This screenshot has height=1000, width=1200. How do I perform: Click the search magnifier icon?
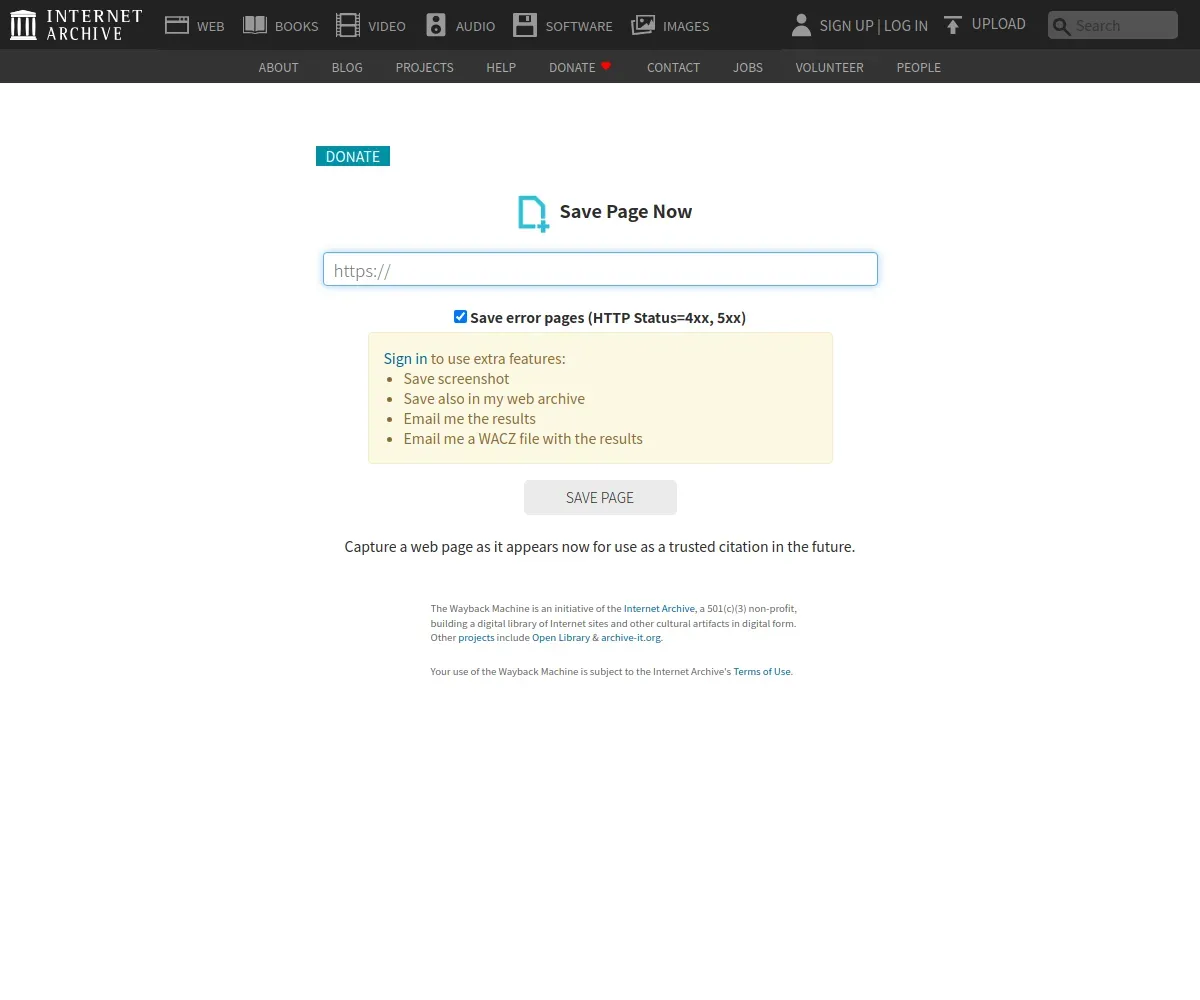(1062, 26)
